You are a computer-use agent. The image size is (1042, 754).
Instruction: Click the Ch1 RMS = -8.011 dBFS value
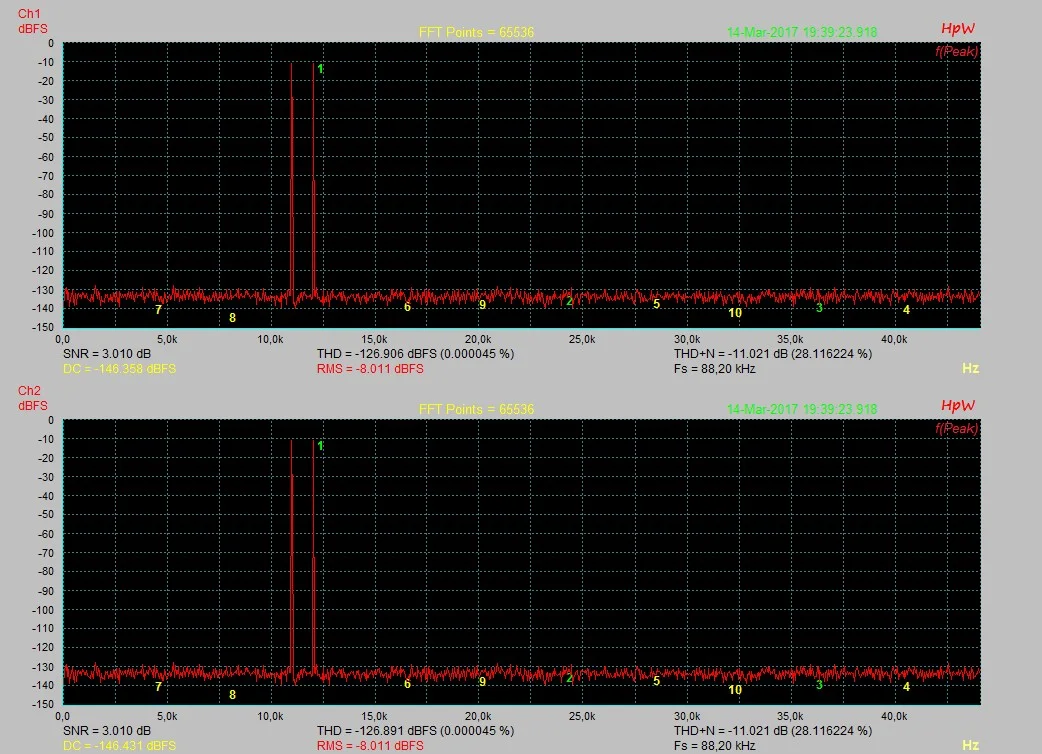pyautogui.click(x=370, y=369)
